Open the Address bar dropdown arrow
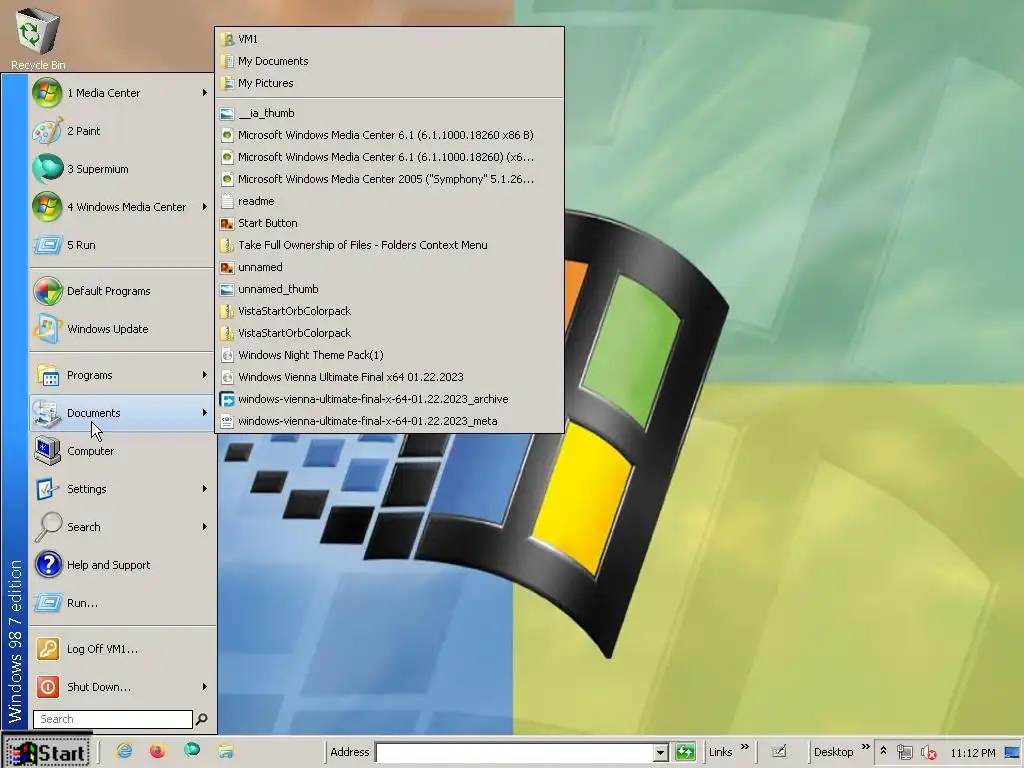The image size is (1024, 768). pyautogui.click(x=661, y=753)
